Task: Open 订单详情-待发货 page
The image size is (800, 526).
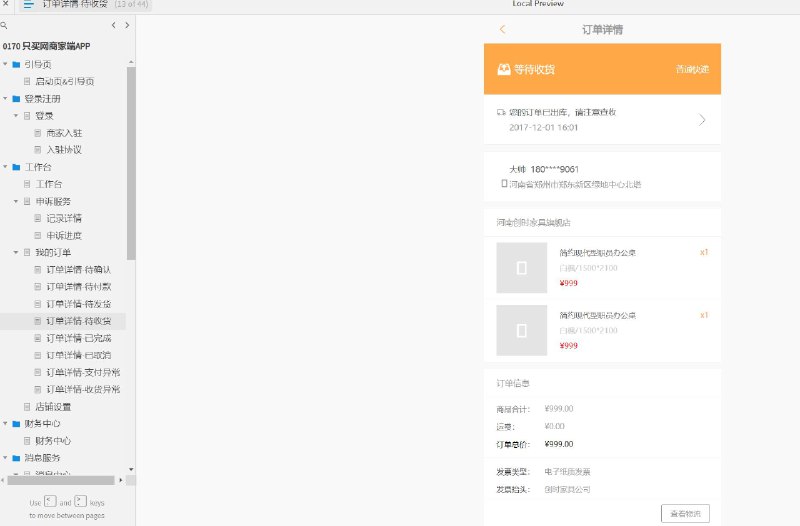Action: point(79,304)
